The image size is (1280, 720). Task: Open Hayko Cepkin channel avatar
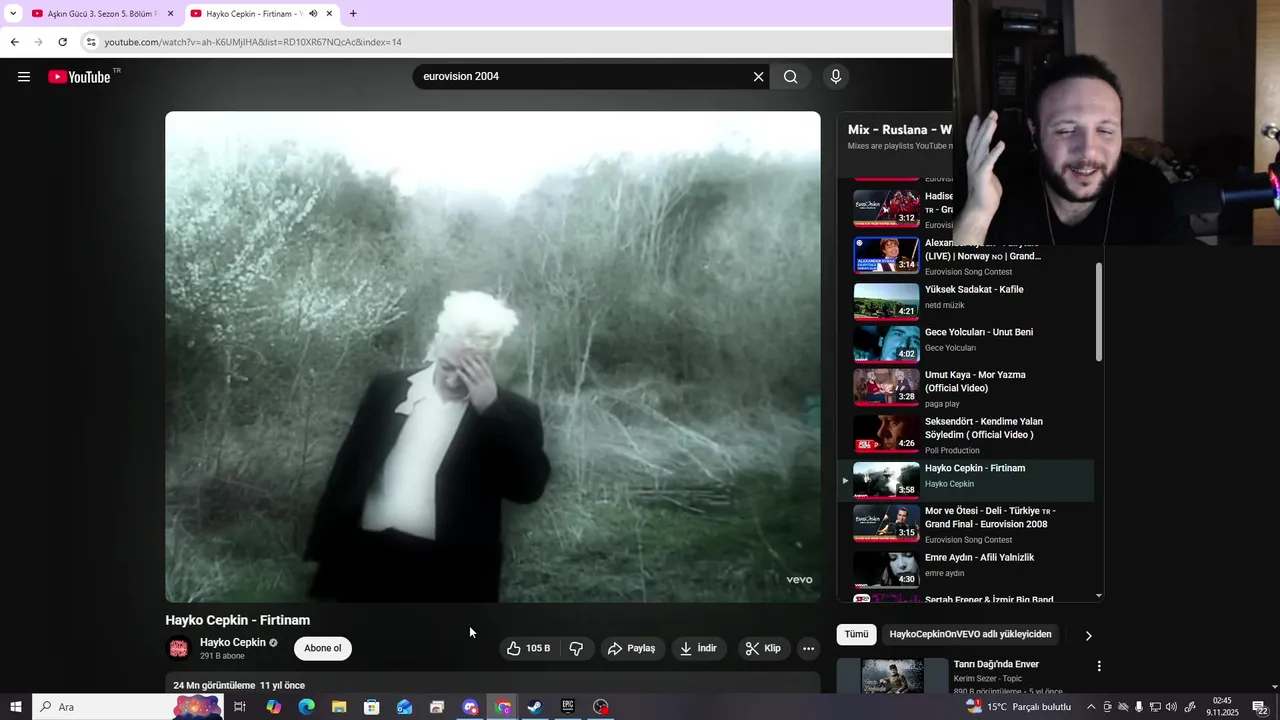coord(179,648)
